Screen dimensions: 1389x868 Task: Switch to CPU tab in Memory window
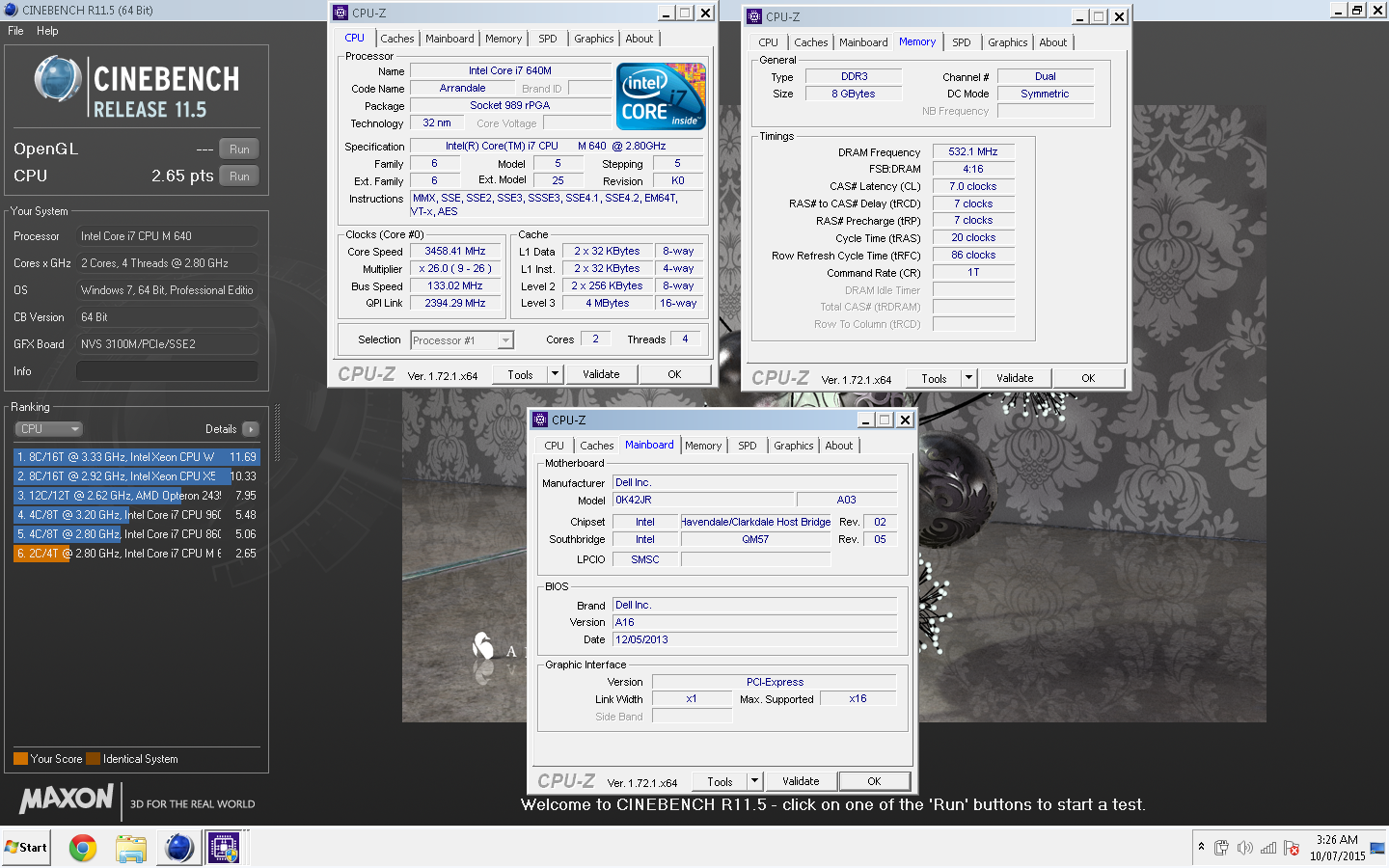(768, 42)
